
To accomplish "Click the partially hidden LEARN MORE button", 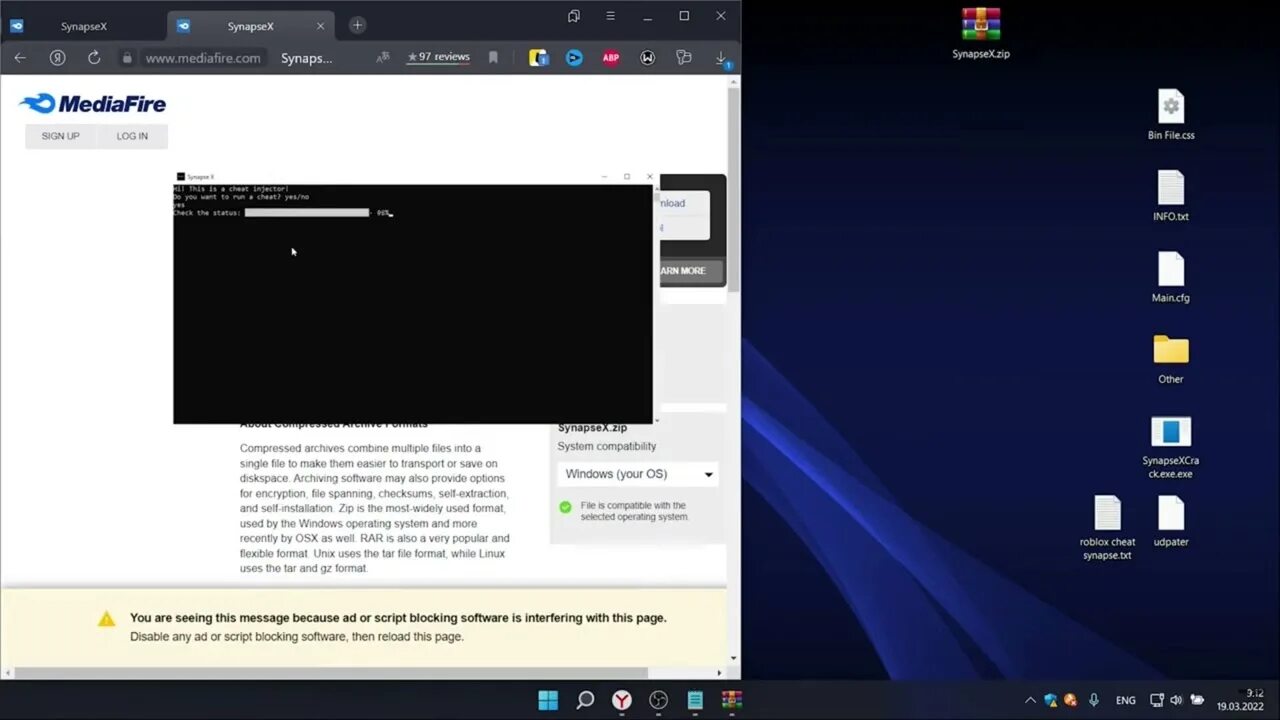I will (x=689, y=271).
